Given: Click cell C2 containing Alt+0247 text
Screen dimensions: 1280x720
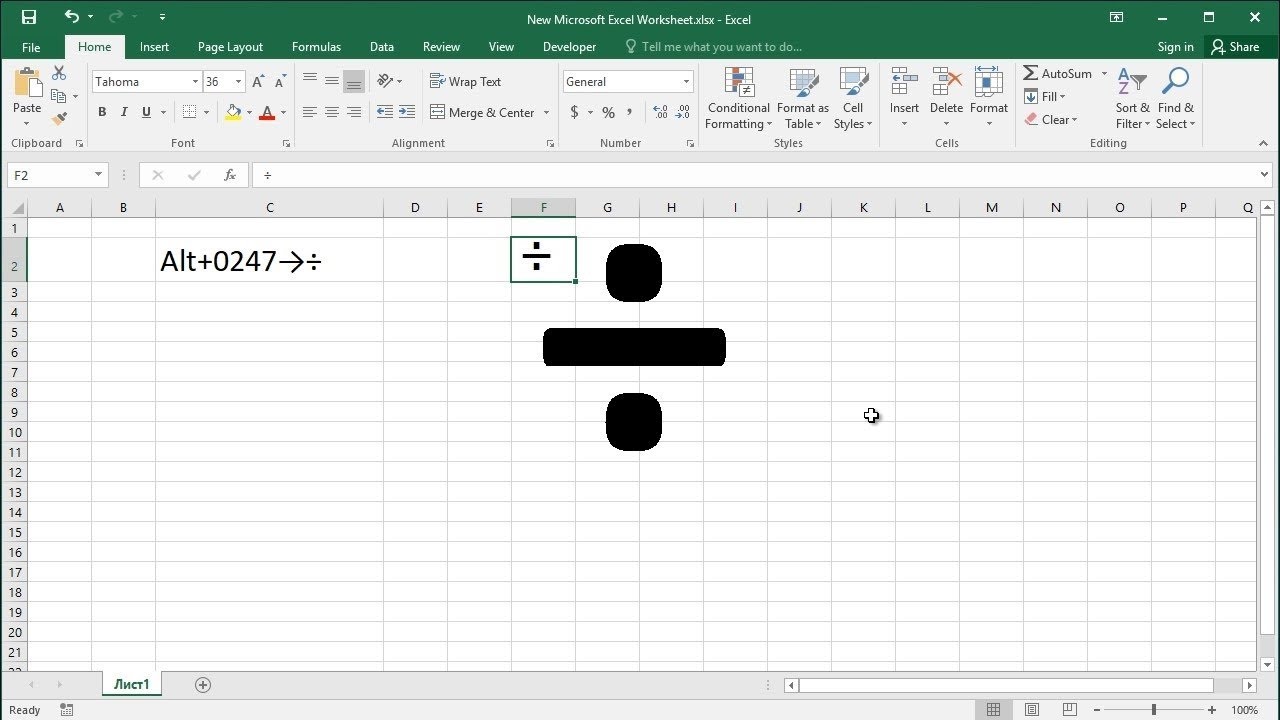Looking at the screenshot, I should point(269,260).
